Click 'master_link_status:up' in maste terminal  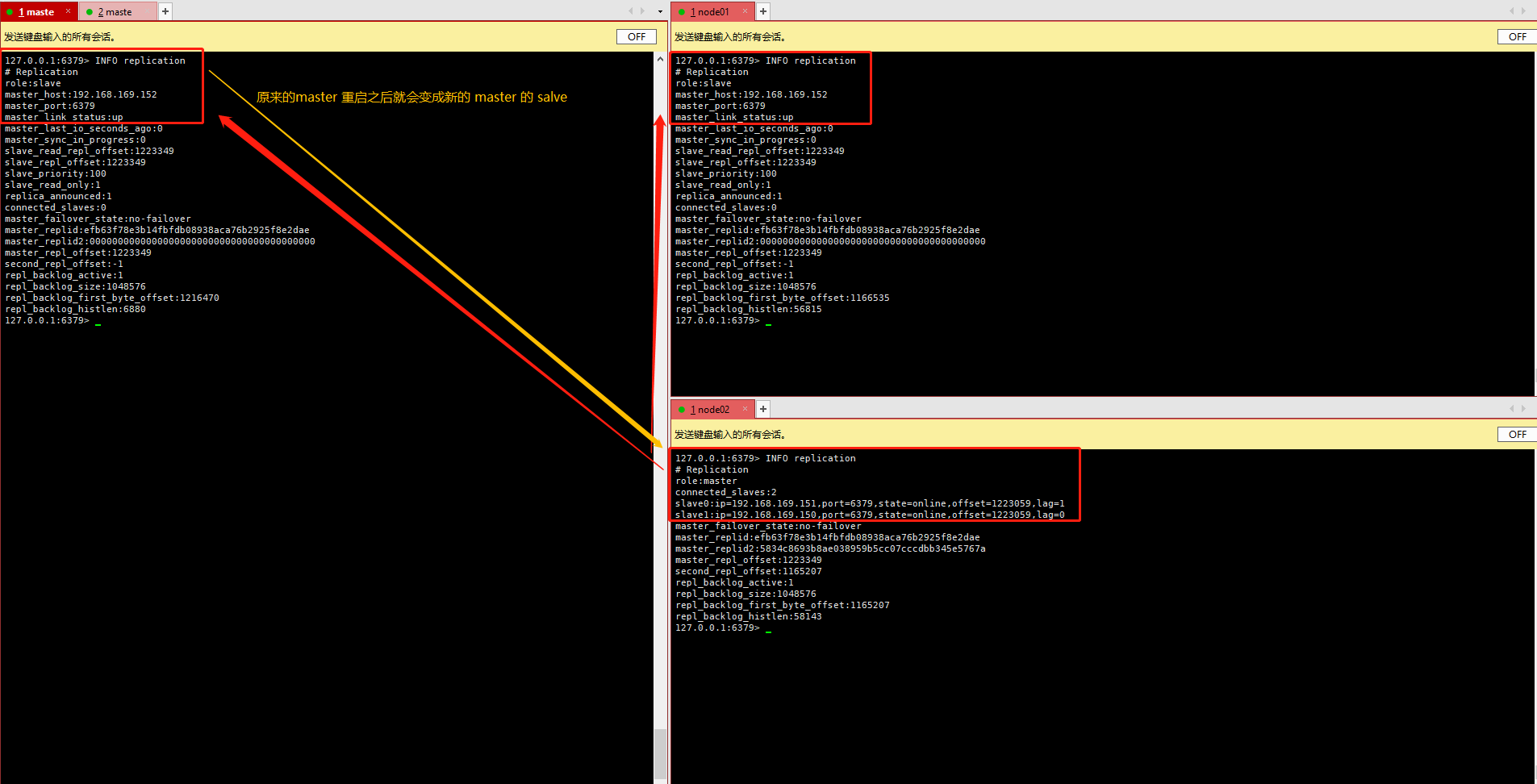(64, 117)
